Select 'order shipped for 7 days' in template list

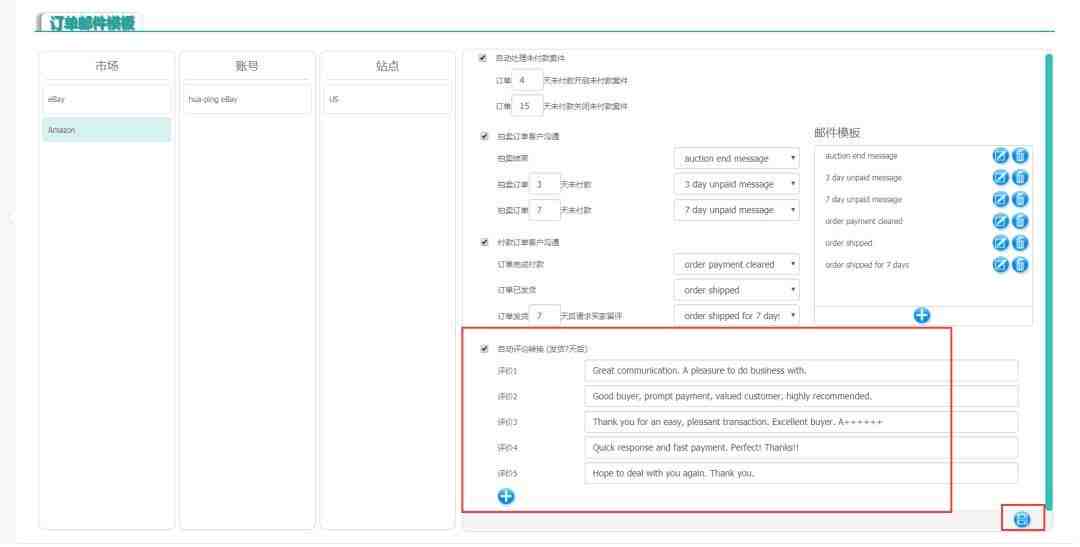point(866,265)
